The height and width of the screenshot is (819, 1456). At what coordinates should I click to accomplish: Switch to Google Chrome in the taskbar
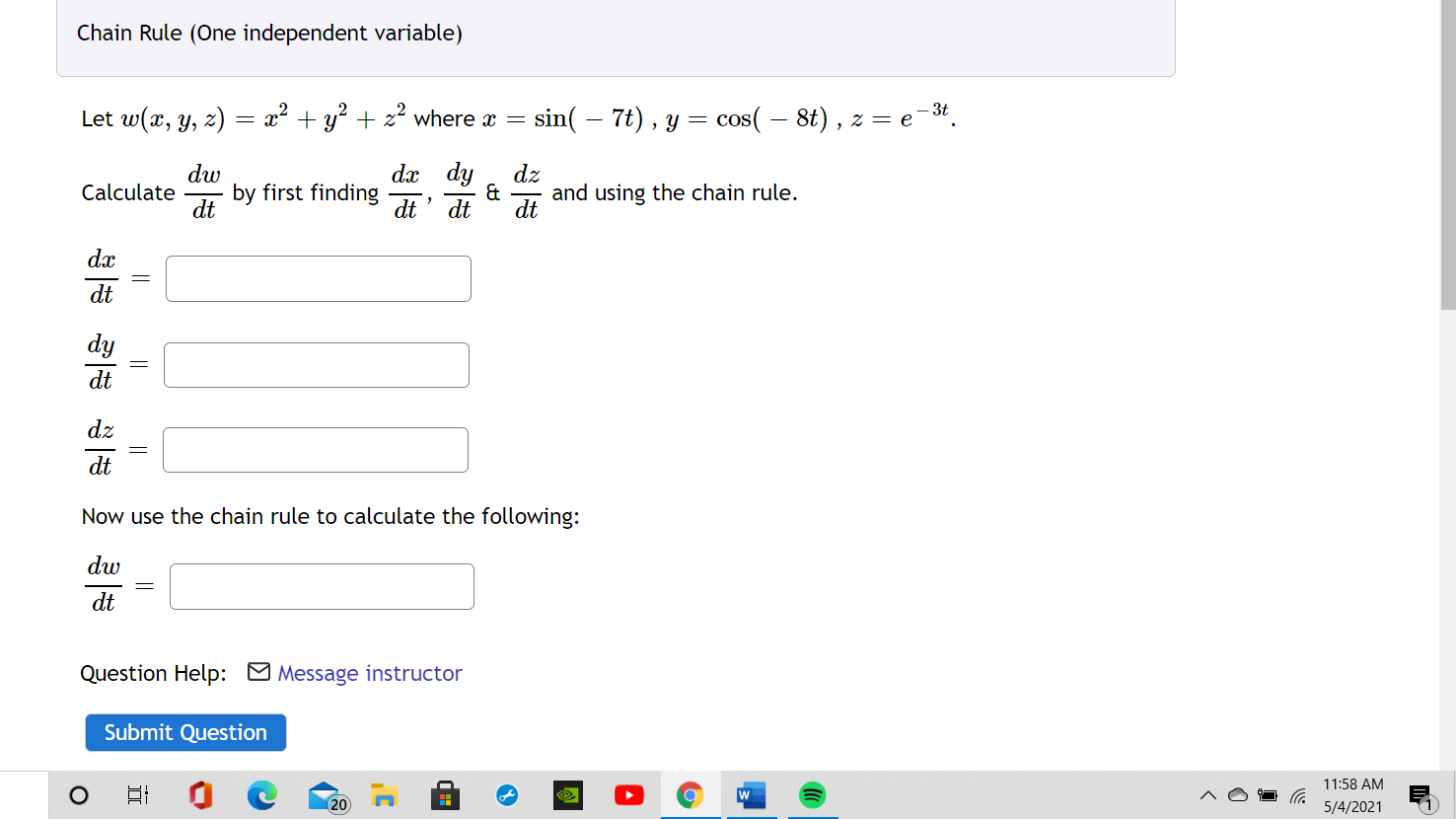click(x=690, y=795)
